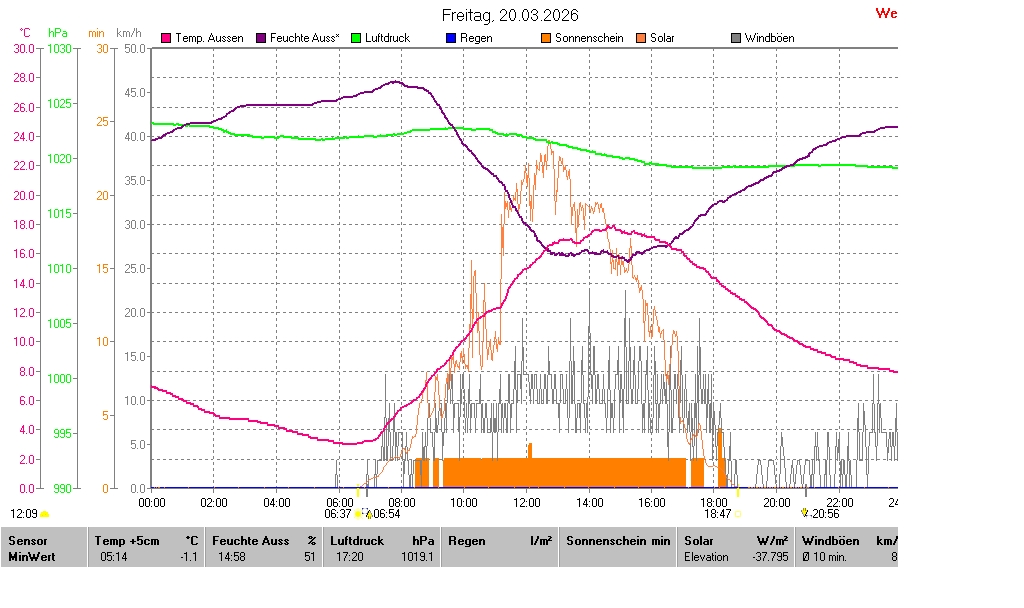Click the purple Feuchte Auss legend swatch
The height and width of the screenshot is (608, 1024).
pyautogui.click(x=261, y=38)
